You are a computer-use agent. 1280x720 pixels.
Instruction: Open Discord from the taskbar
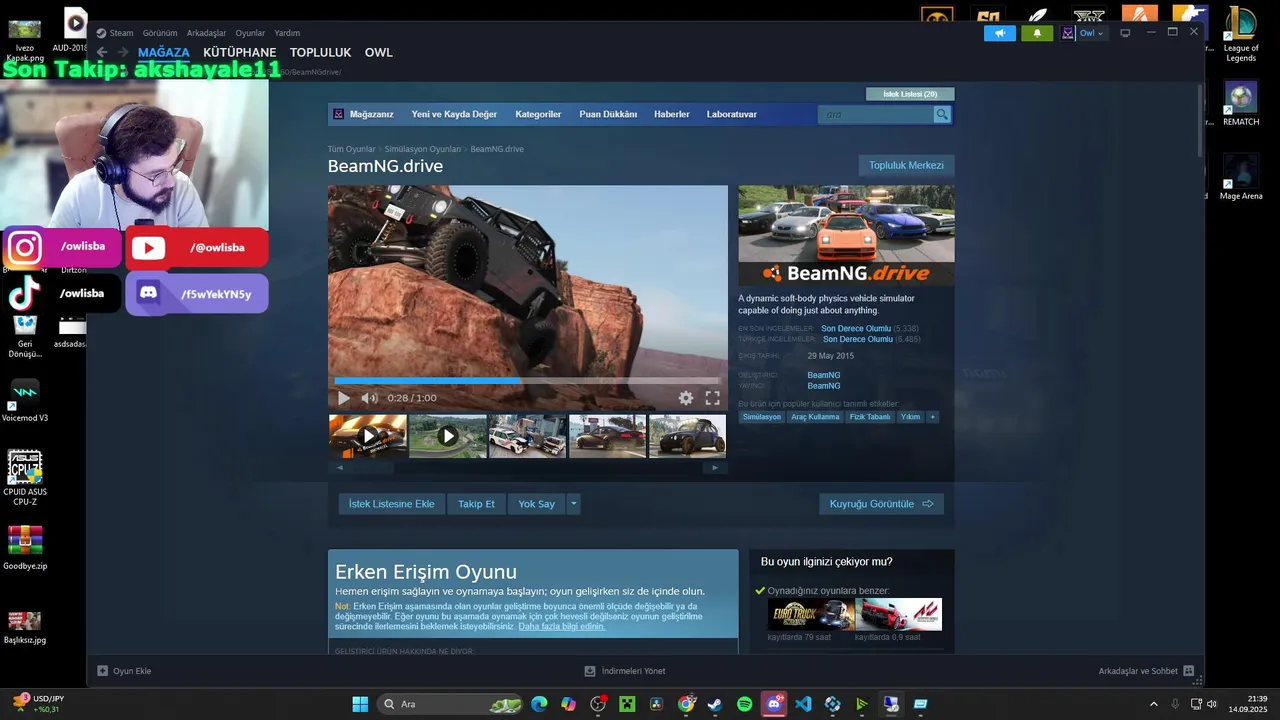[774, 704]
